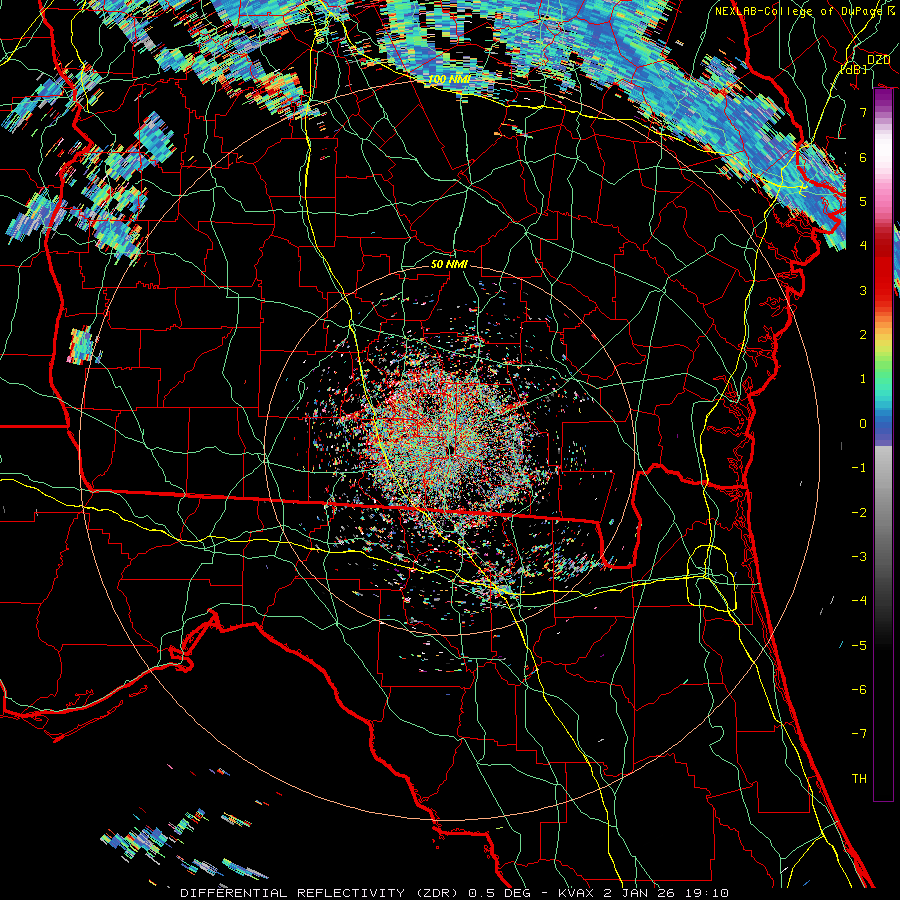Click the -3 value on color scale
Screen dimensions: 900x900
[x=859, y=557]
